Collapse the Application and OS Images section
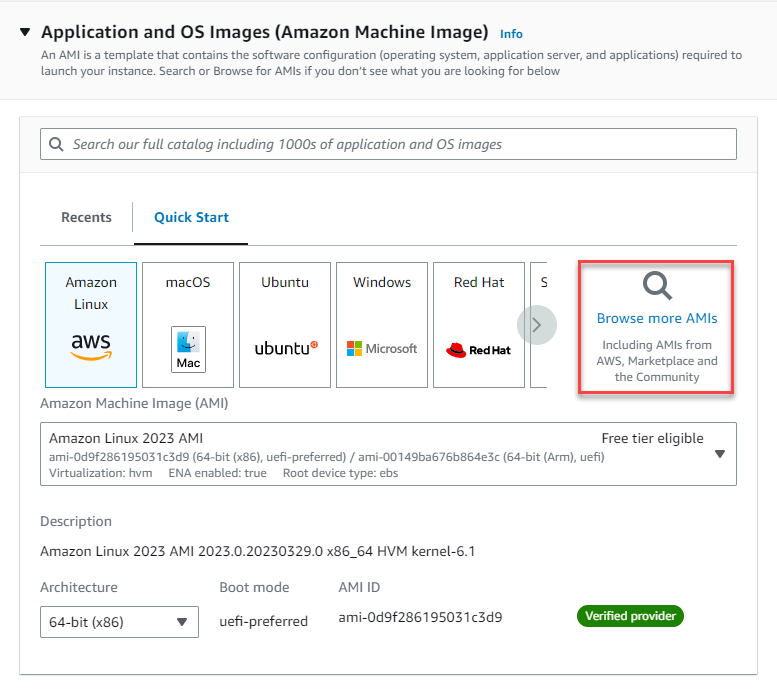777x693 pixels. (25, 32)
